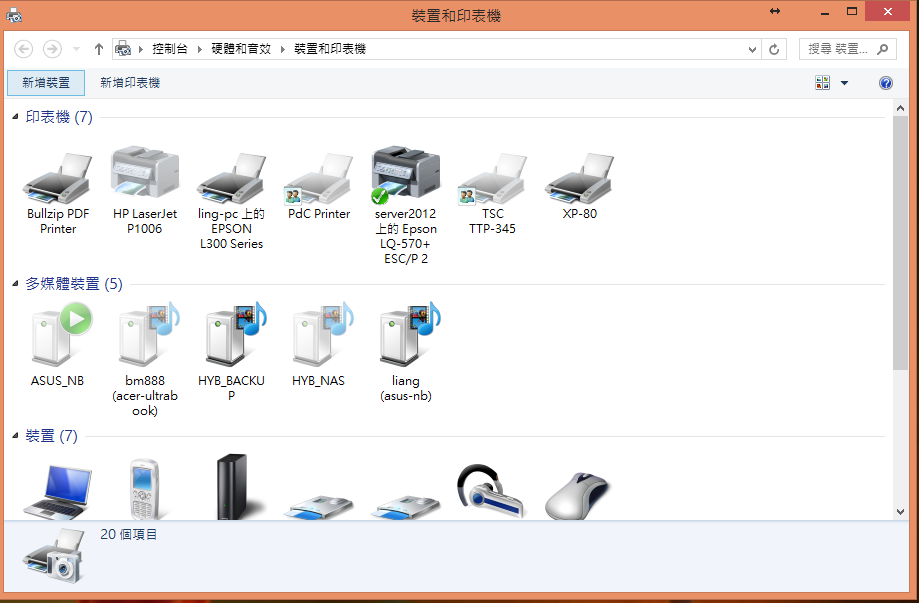Image resolution: width=919 pixels, height=603 pixels.
Task: Click the search magnifier icon
Action: click(882, 49)
